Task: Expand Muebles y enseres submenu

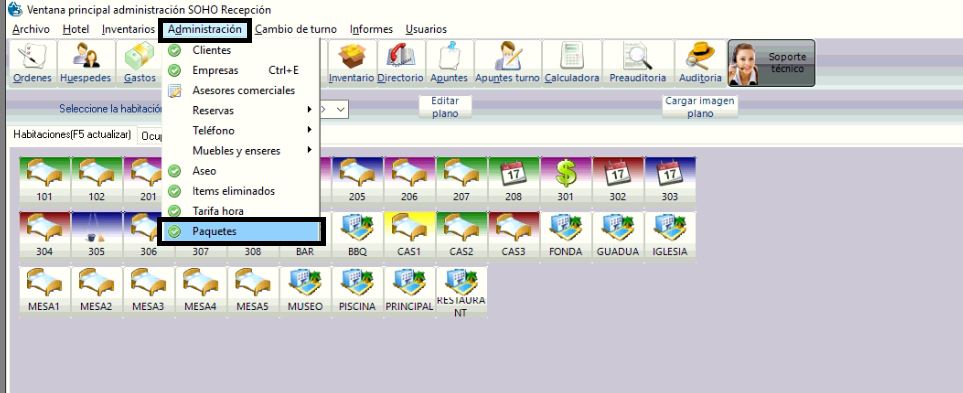Action: (240, 150)
